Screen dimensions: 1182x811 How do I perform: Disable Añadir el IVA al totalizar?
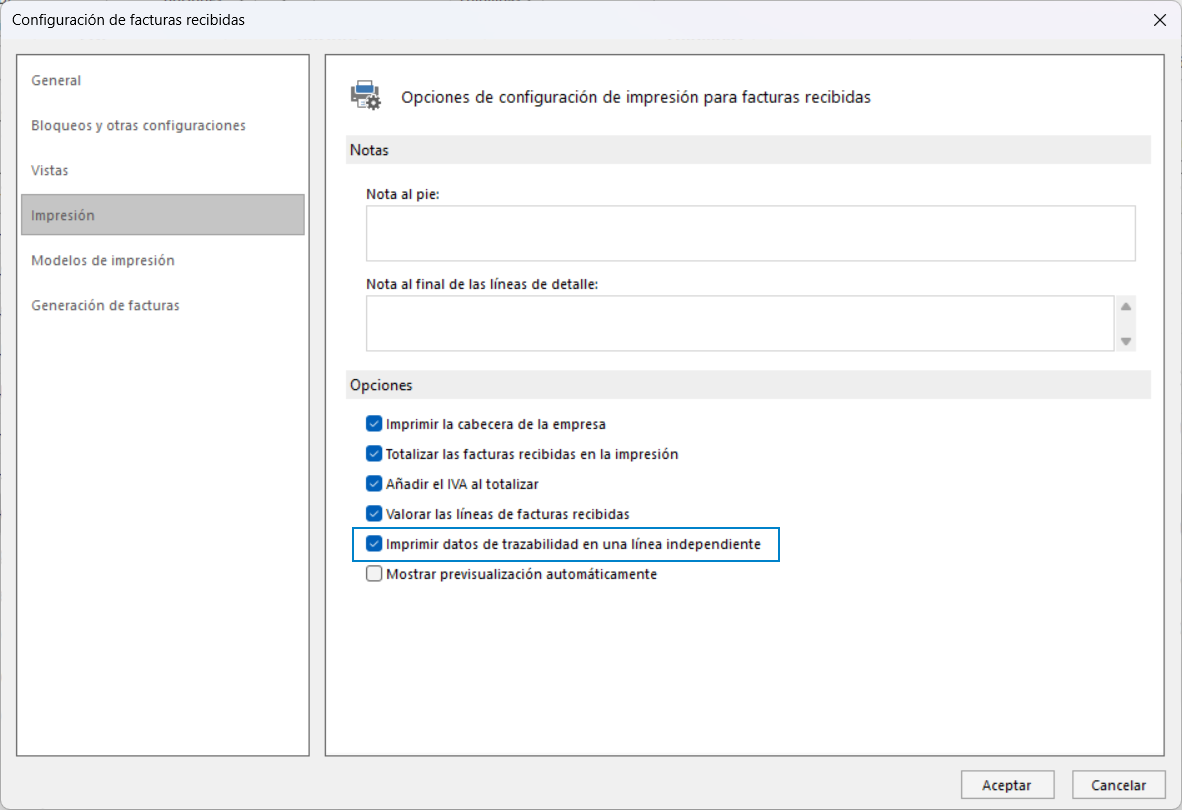(374, 484)
